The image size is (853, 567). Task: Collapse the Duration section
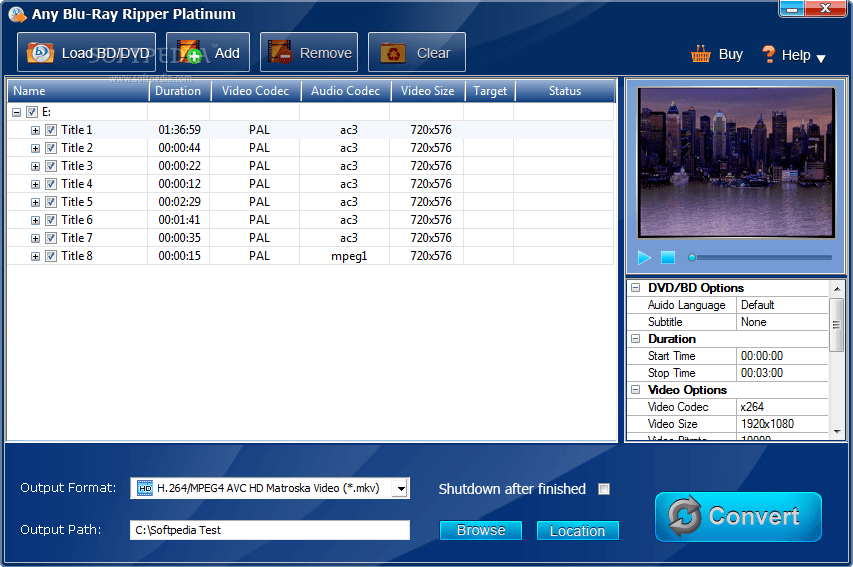pos(635,338)
